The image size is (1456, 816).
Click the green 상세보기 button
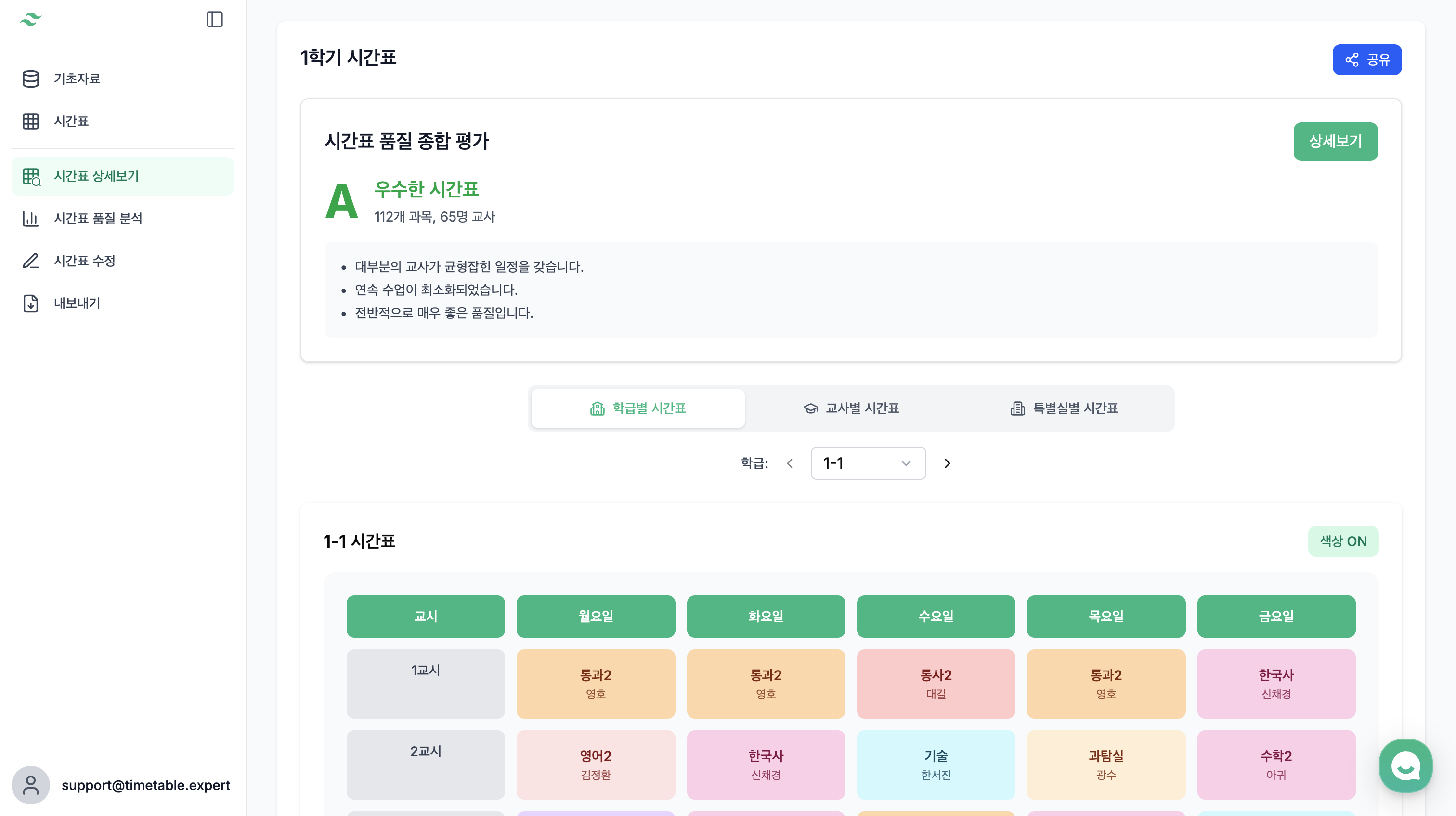[1335, 141]
